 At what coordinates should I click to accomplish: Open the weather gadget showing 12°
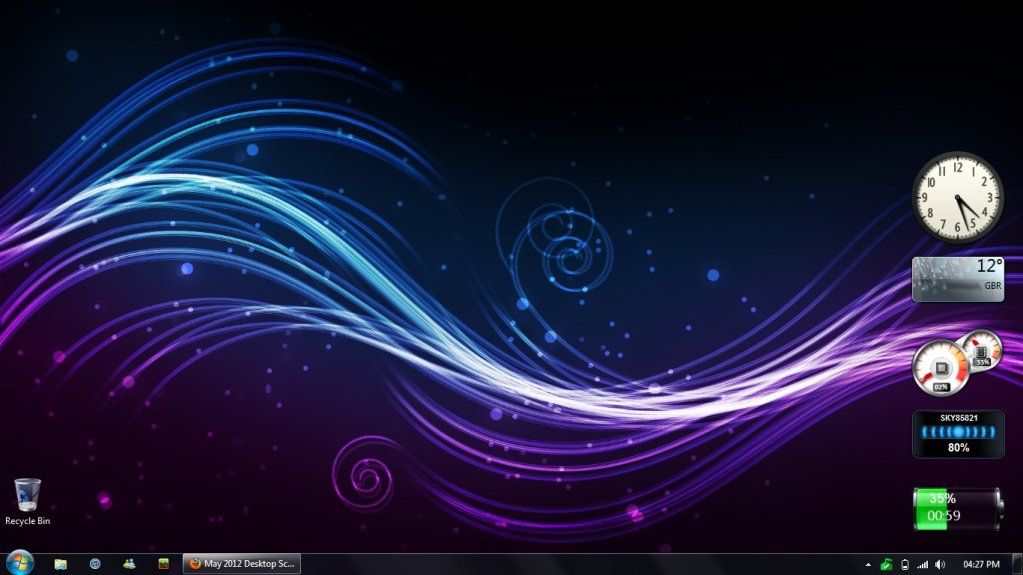tap(958, 279)
